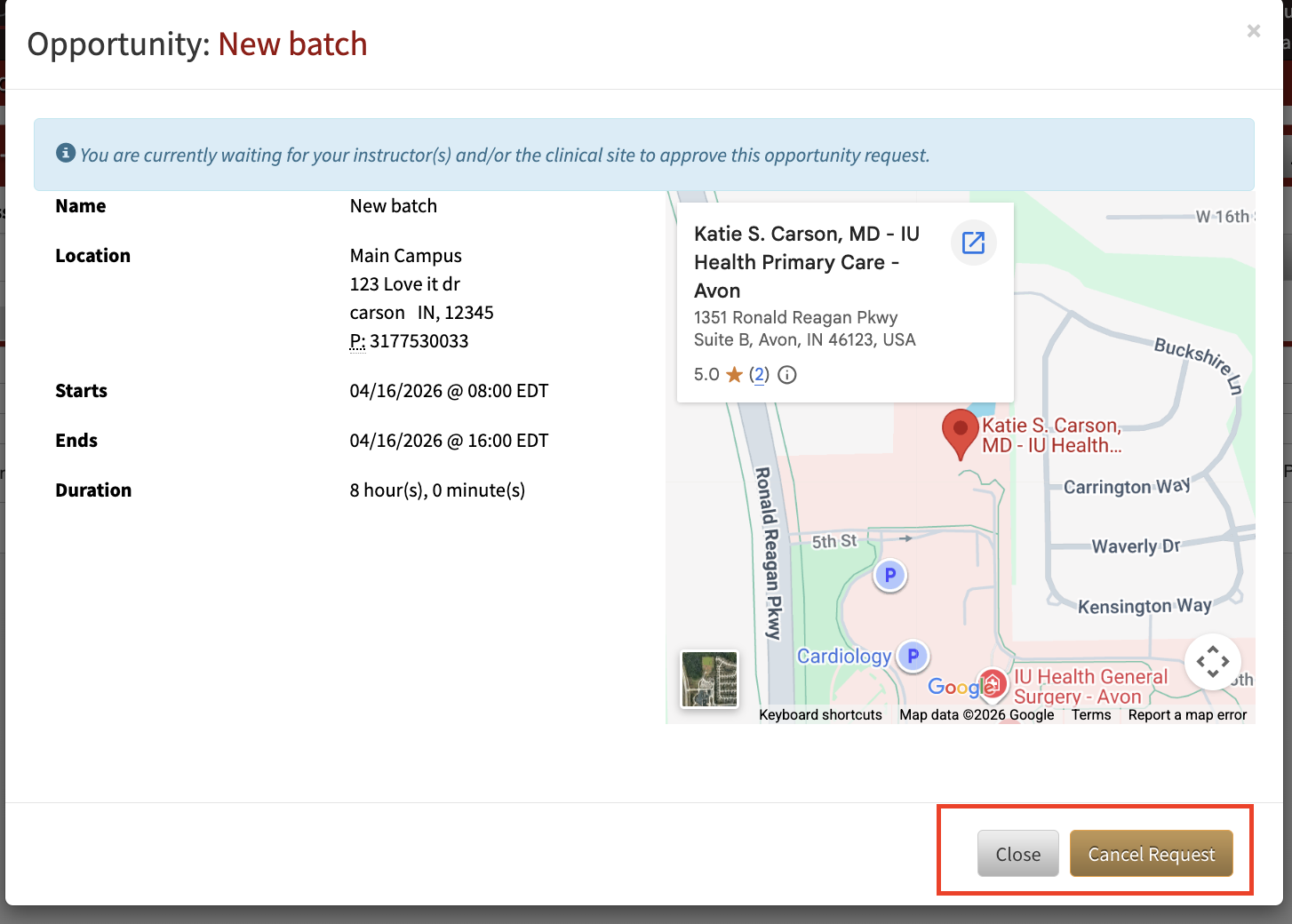Open the map Terms link
The image size is (1292, 924).
(x=1091, y=715)
